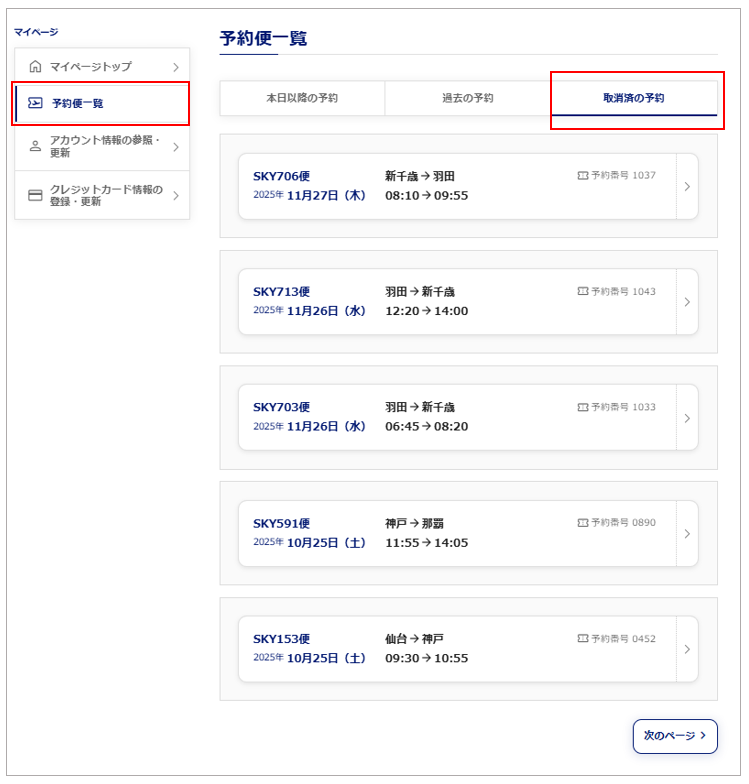Click the person icon beside アカウント情報の参照・更新
Viewport: 749px width, 784px height.
click(x=35, y=146)
